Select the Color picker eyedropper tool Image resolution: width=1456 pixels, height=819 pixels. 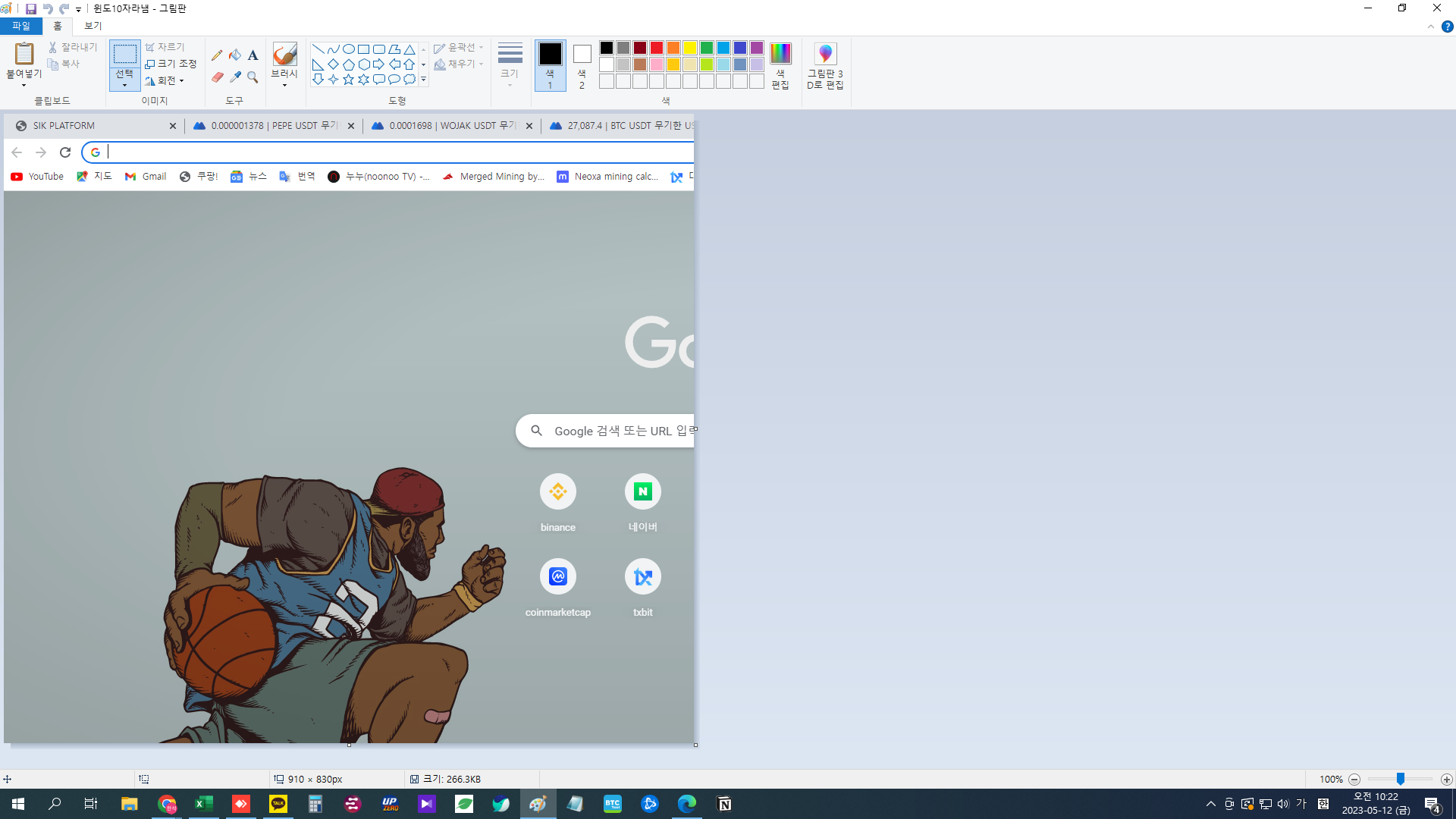(235, 77)
